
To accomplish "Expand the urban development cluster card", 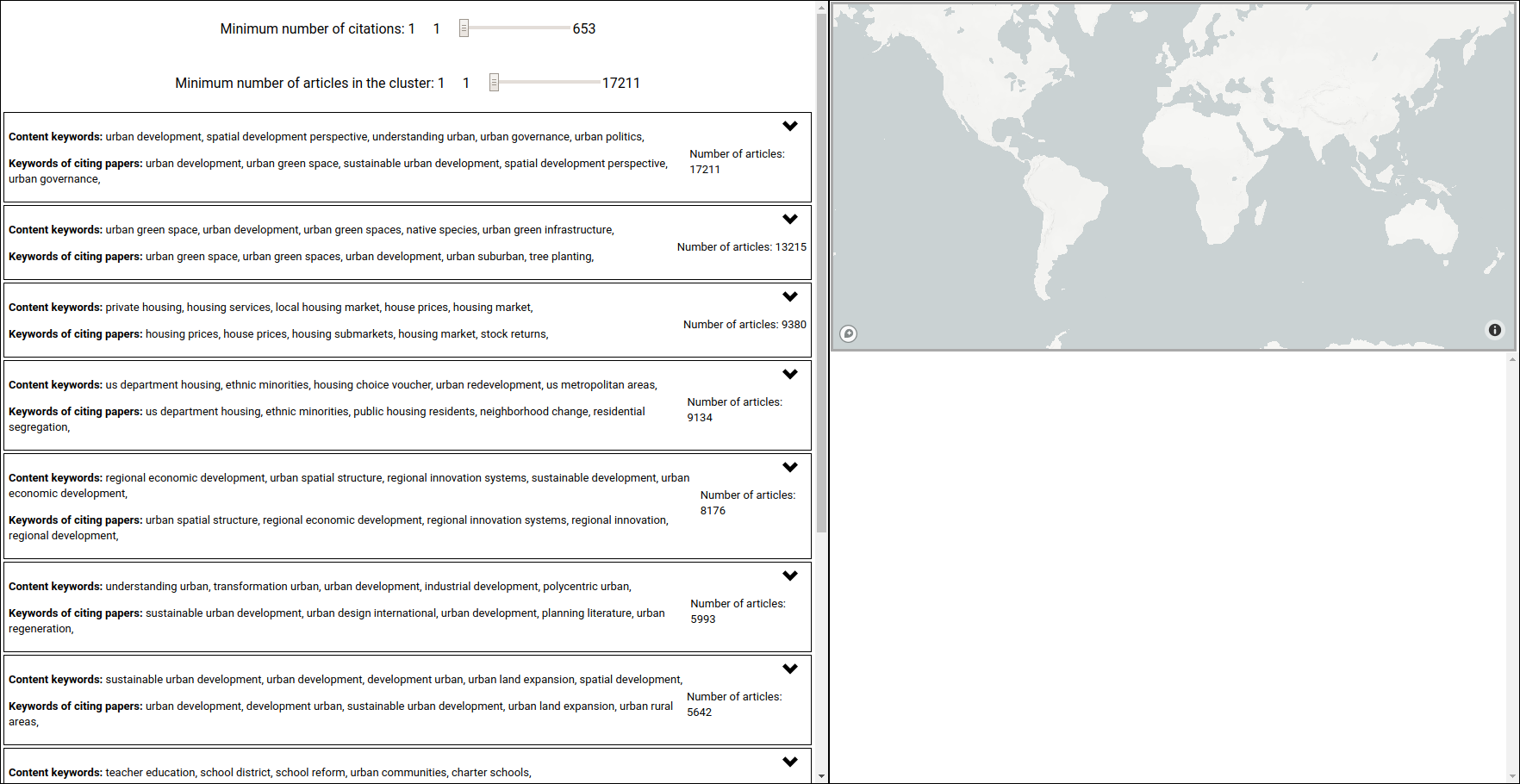I will point(790,126).
